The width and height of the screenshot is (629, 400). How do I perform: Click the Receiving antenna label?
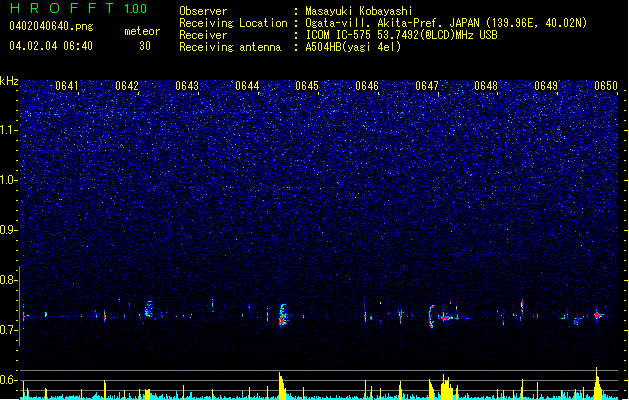[230, 47]
